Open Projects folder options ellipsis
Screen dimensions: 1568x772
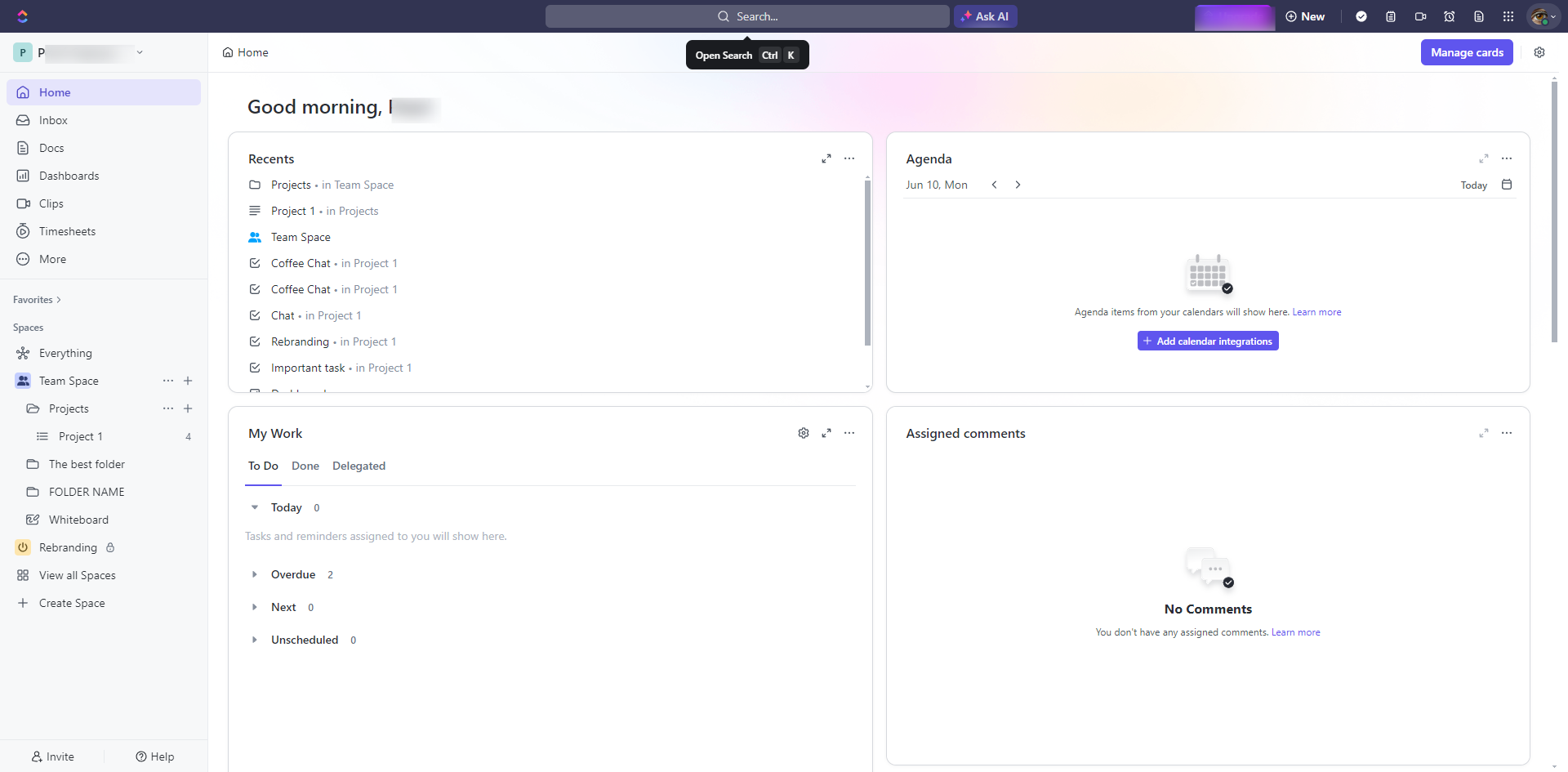168,408
